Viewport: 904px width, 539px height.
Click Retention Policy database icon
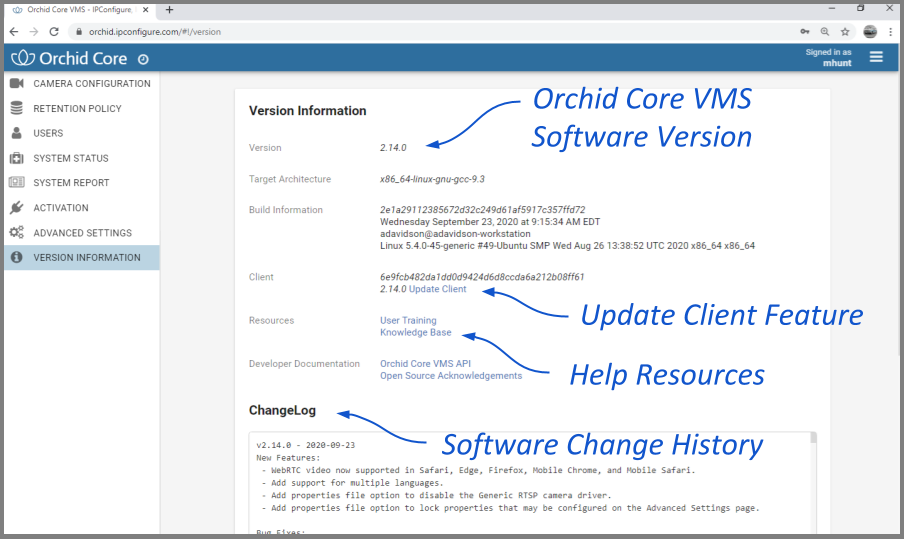[x=17, y=108]
